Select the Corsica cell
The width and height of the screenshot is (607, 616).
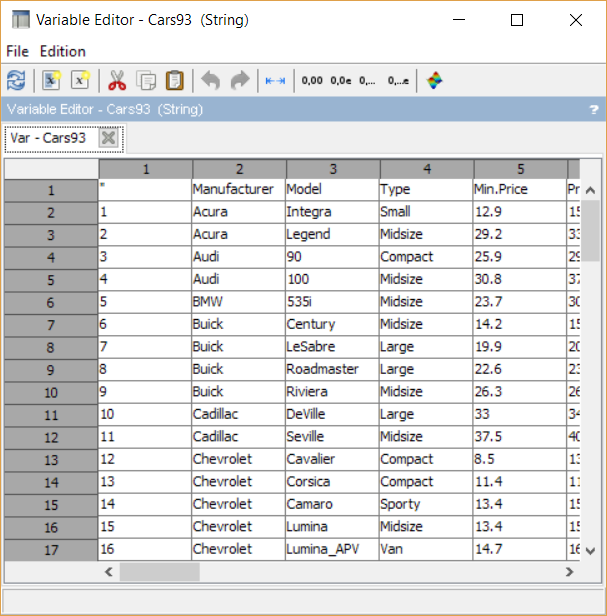point(332,482)
